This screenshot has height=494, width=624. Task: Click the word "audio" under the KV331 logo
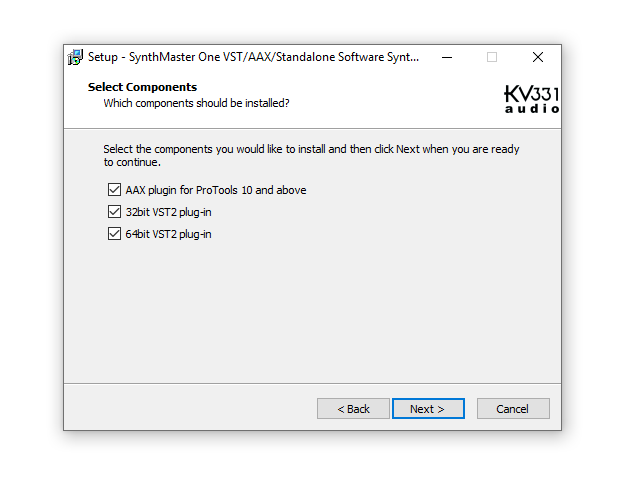click(532, 109)
